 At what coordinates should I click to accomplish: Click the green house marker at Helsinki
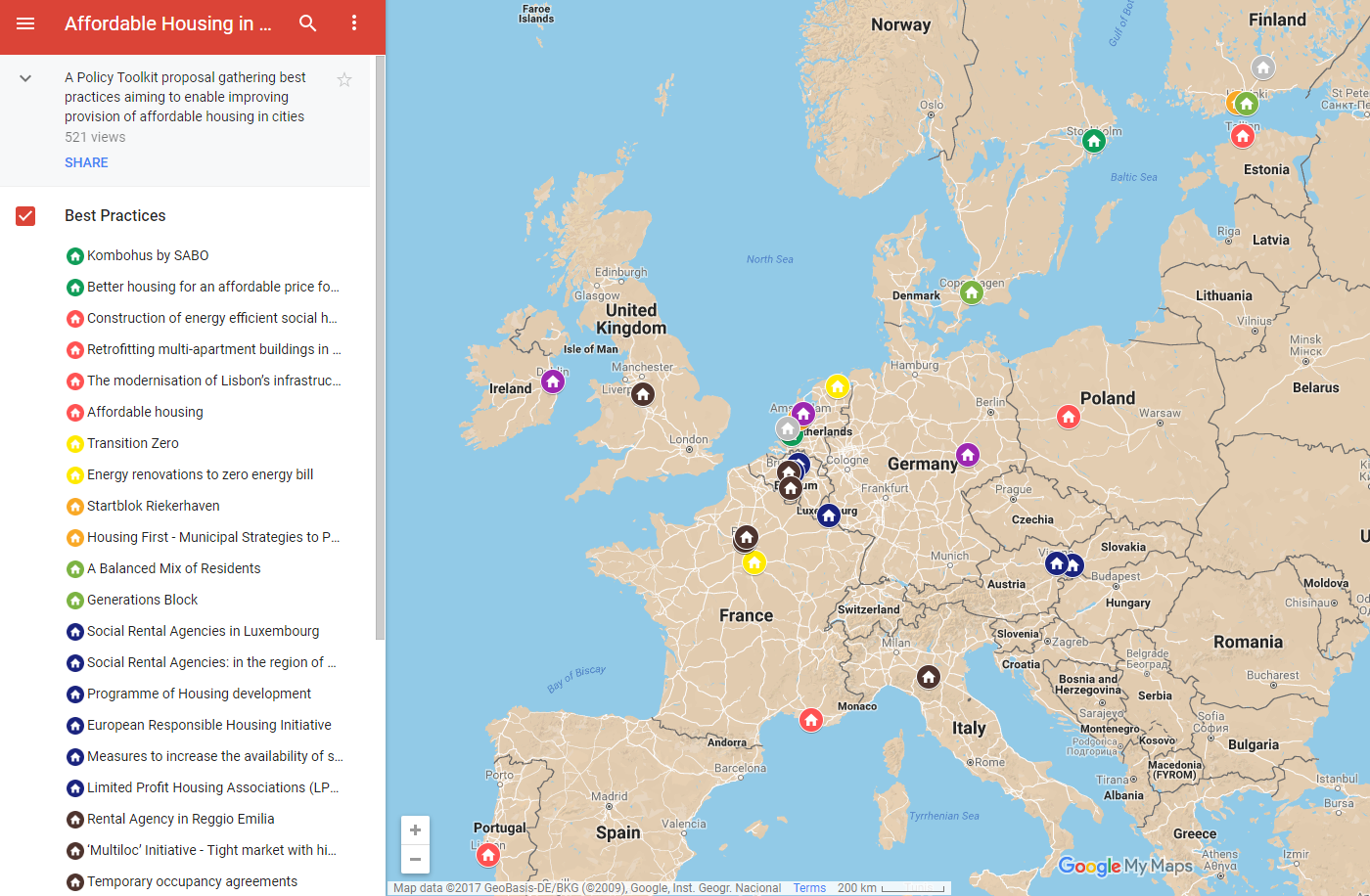[1247, 103]
